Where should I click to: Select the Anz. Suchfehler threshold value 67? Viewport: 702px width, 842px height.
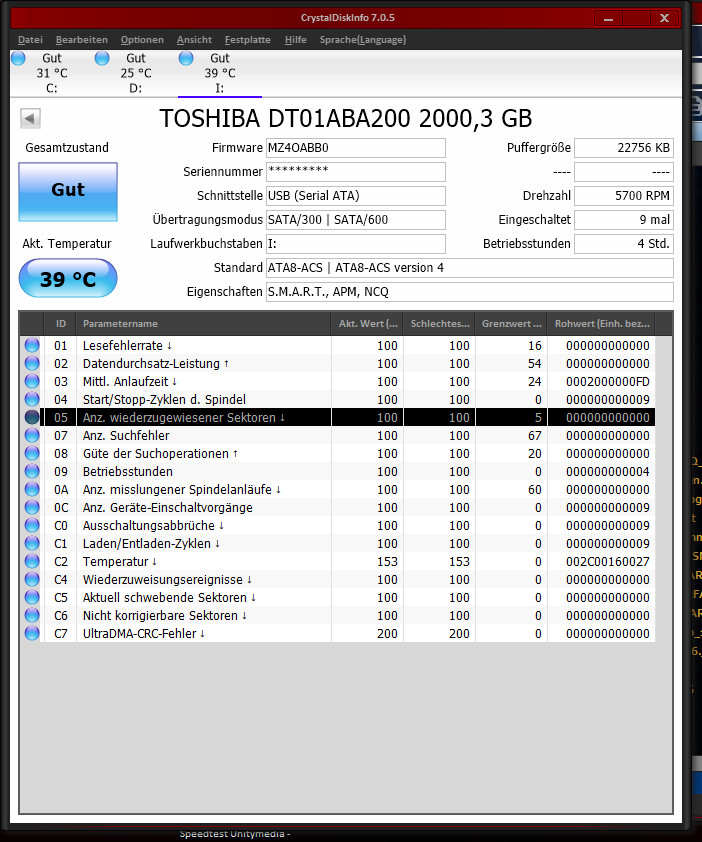pyautogui.click(x=534, y=435)
